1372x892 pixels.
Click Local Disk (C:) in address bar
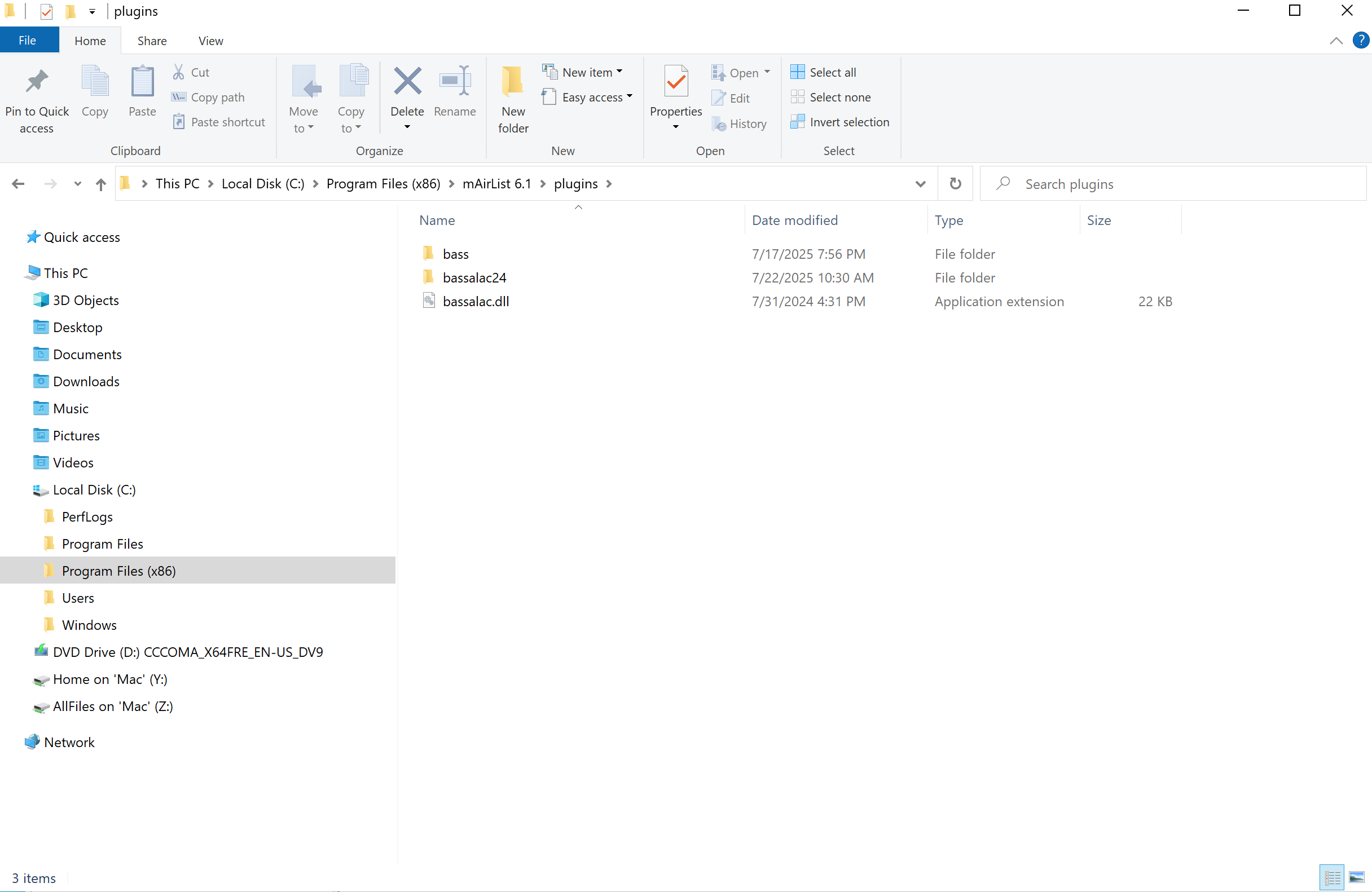(x=263, y=184)
